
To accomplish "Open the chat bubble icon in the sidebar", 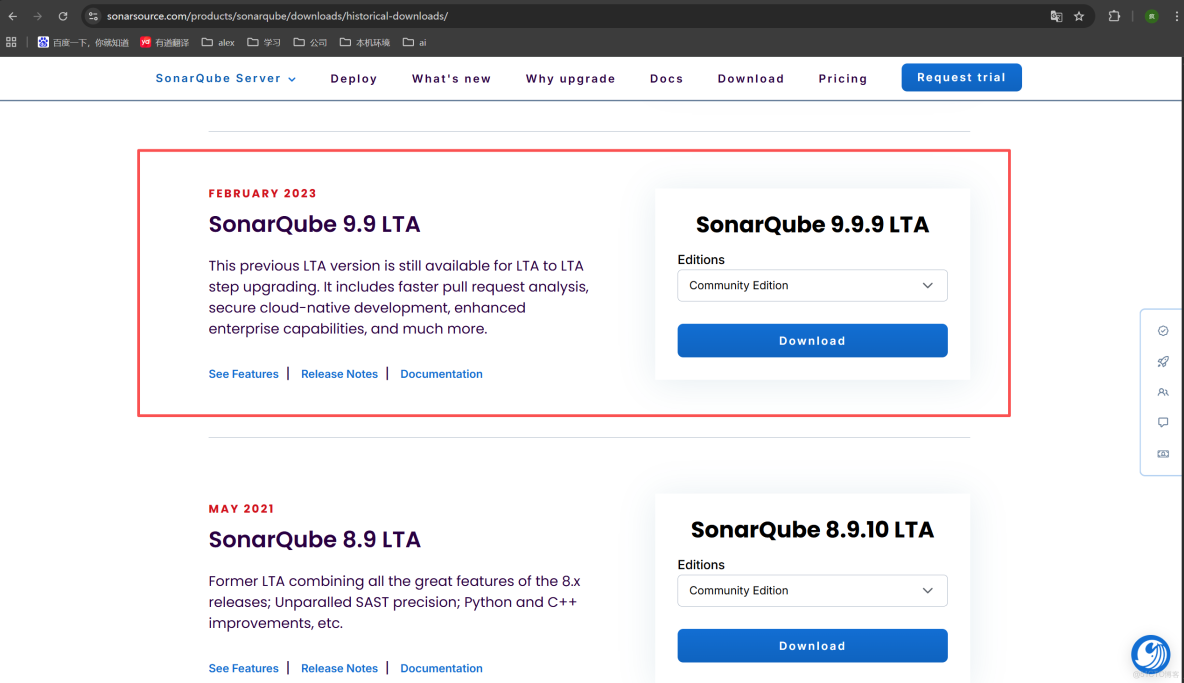I will (1162, 422).
